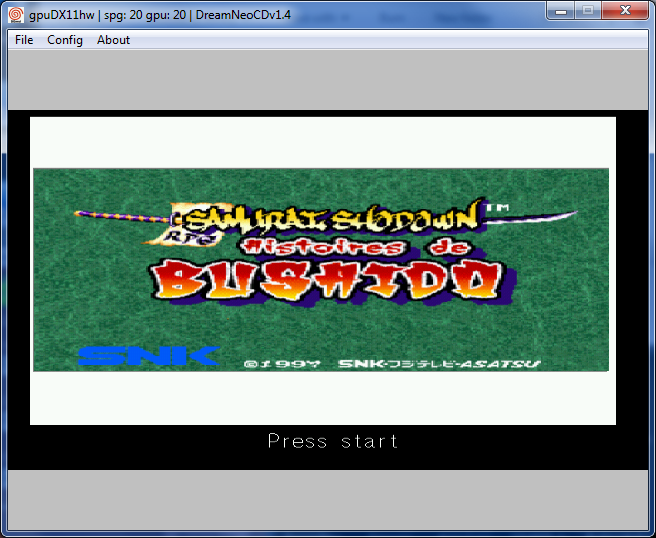Click the window title text gpuDX11hw

(x=62, y=15)
